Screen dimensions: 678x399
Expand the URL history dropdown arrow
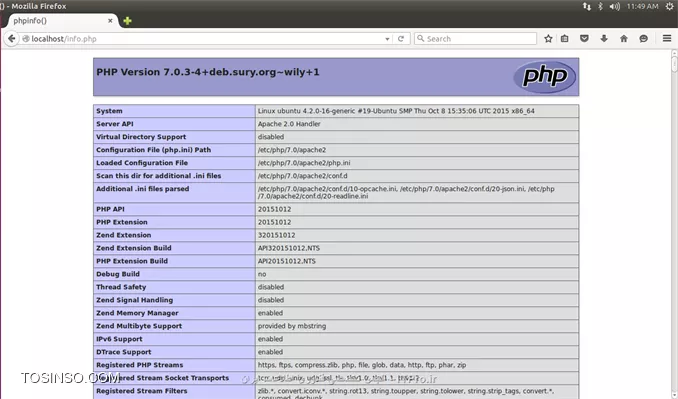point(387,39)
